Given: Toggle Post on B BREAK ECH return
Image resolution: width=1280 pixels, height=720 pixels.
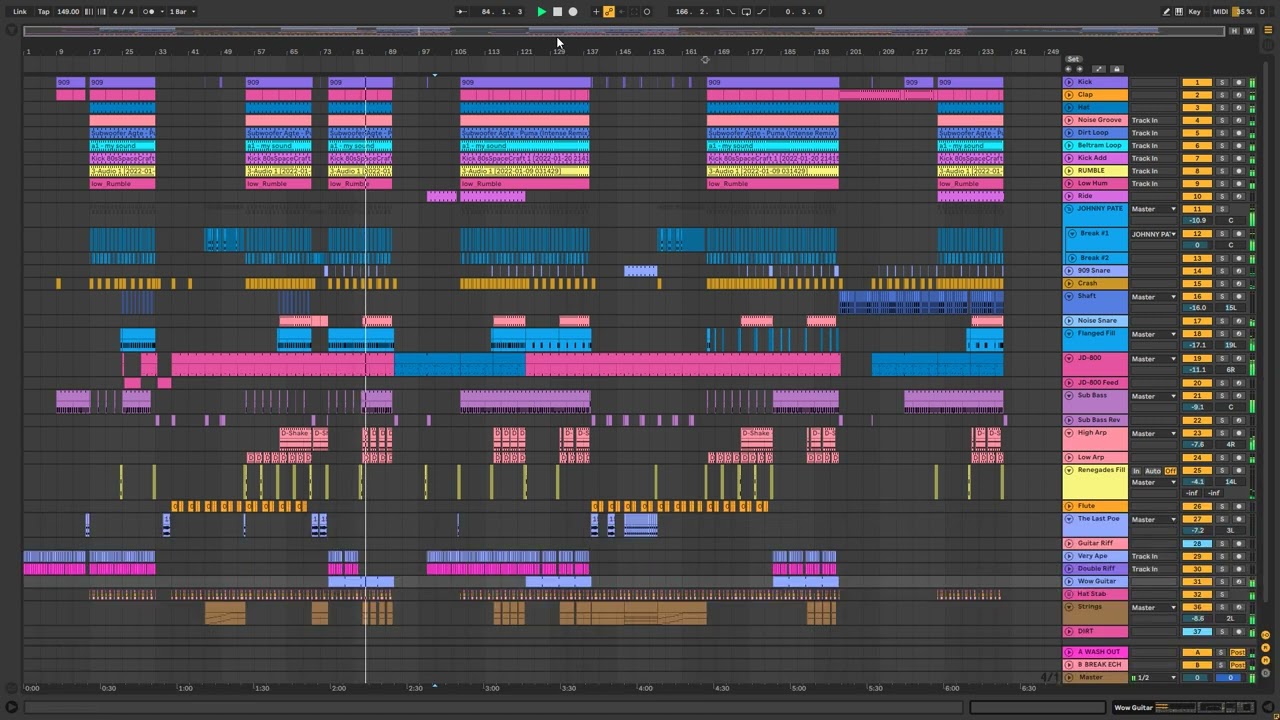Looking at the screenshot, I should tap(1238, 665).
